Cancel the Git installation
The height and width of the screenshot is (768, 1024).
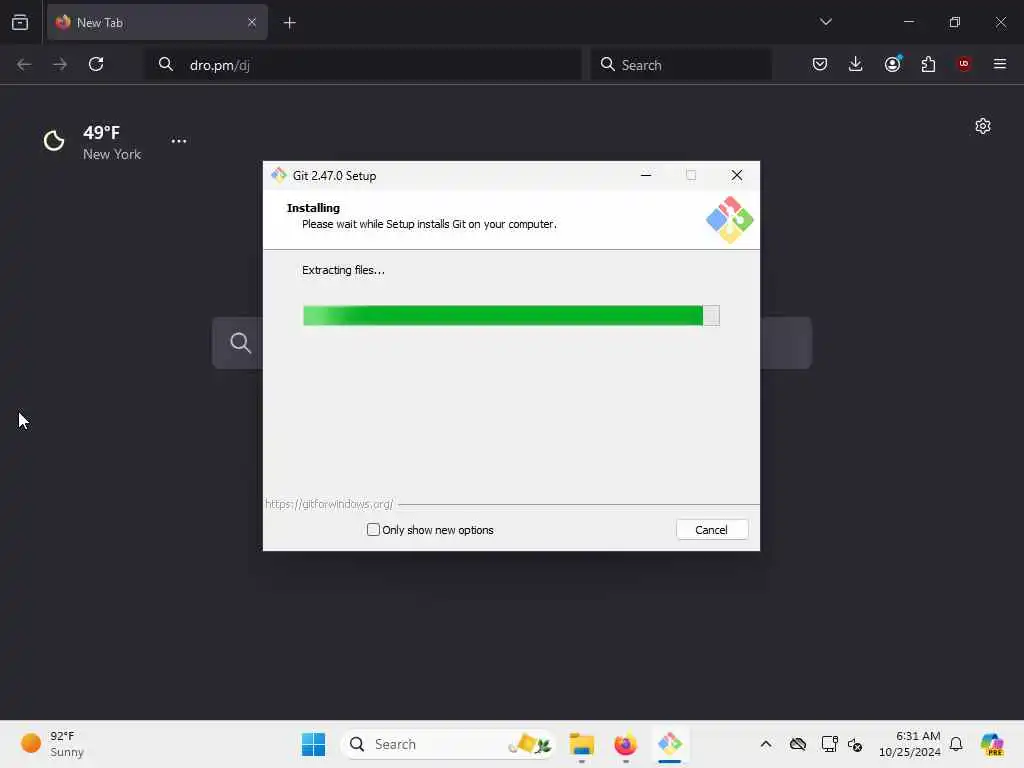(712, 530)
